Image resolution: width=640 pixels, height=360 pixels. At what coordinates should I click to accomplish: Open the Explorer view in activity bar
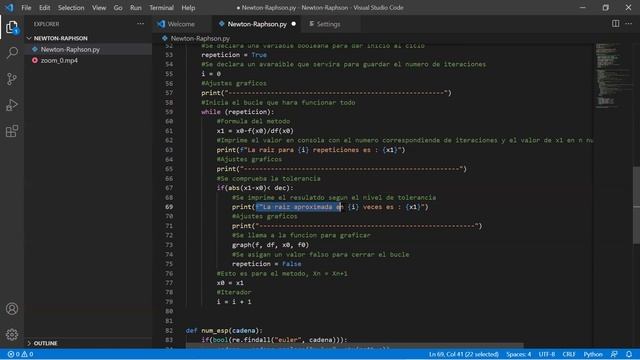pos(12,27)
